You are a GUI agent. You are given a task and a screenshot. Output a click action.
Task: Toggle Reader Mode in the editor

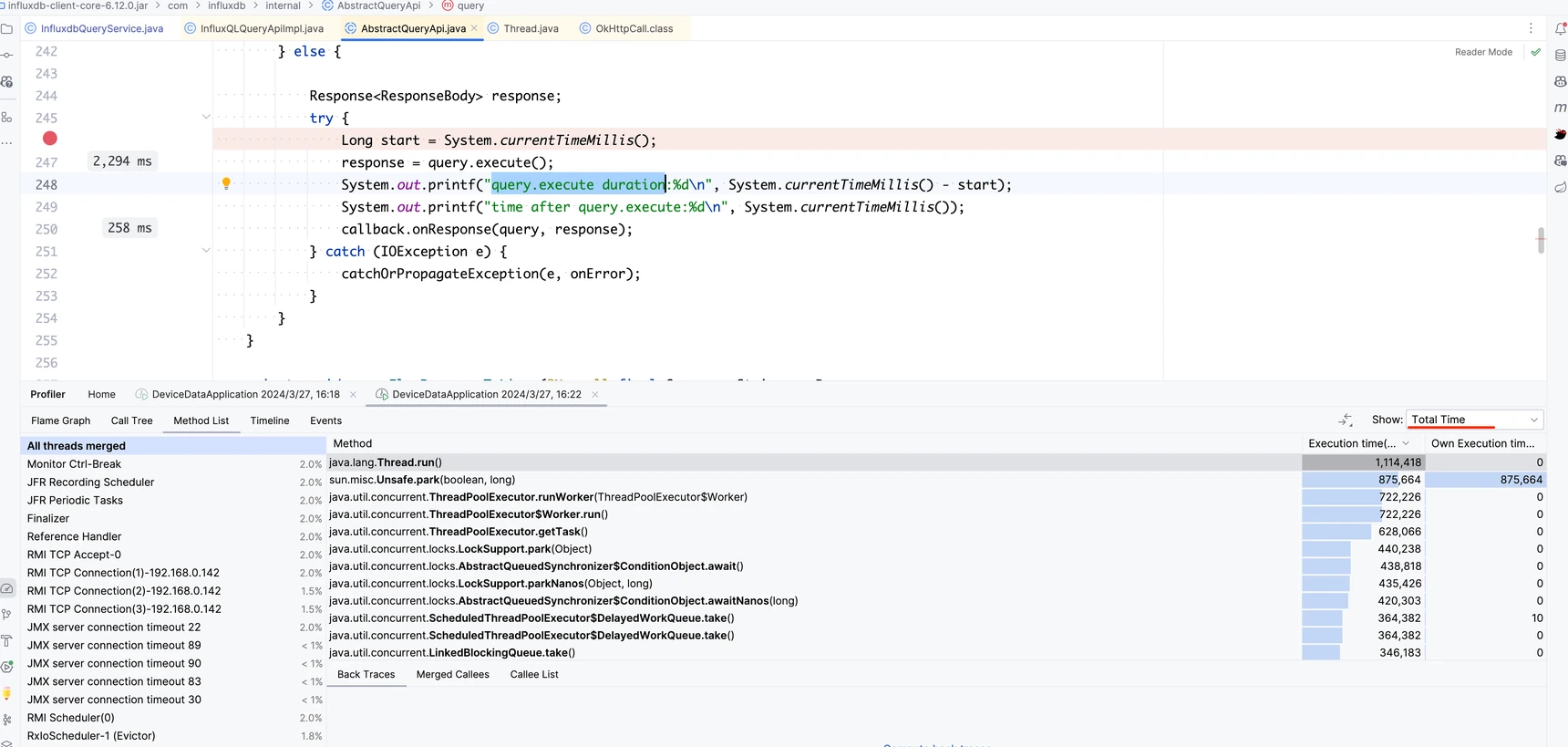coord(1483,52)
